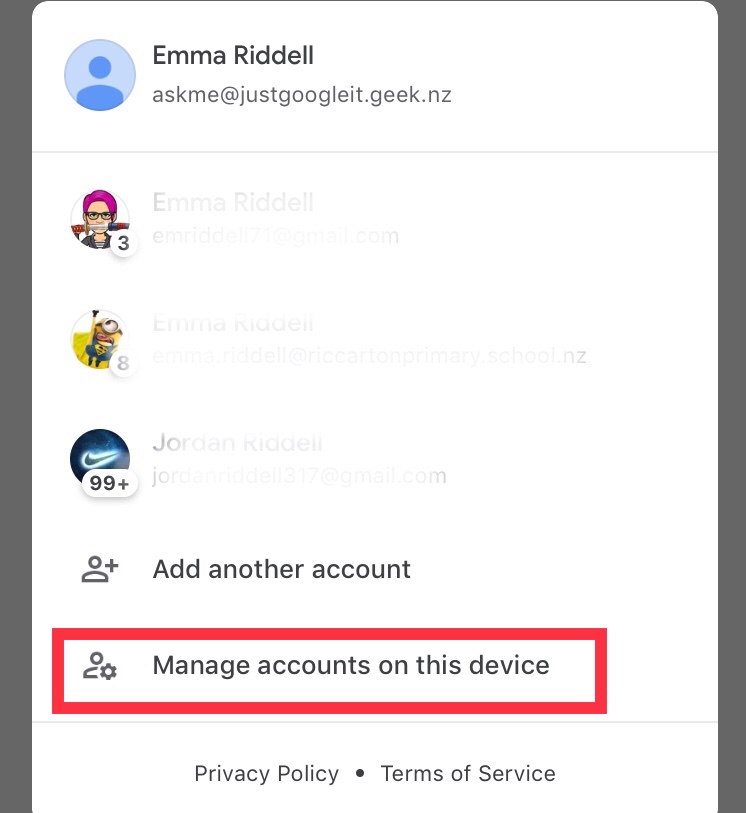746x813 pixels.
Task: Select the Minion avatar account
Action: pos(100,340)
